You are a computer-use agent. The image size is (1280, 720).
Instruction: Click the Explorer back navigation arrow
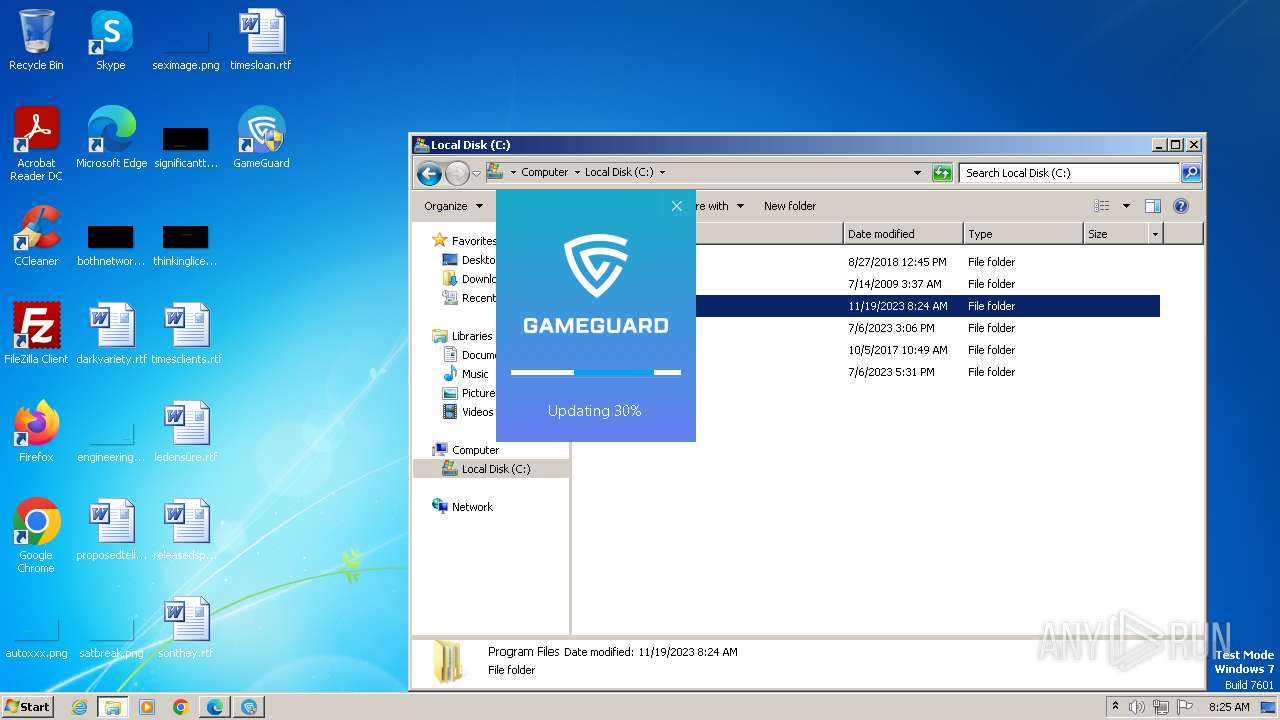430,173
